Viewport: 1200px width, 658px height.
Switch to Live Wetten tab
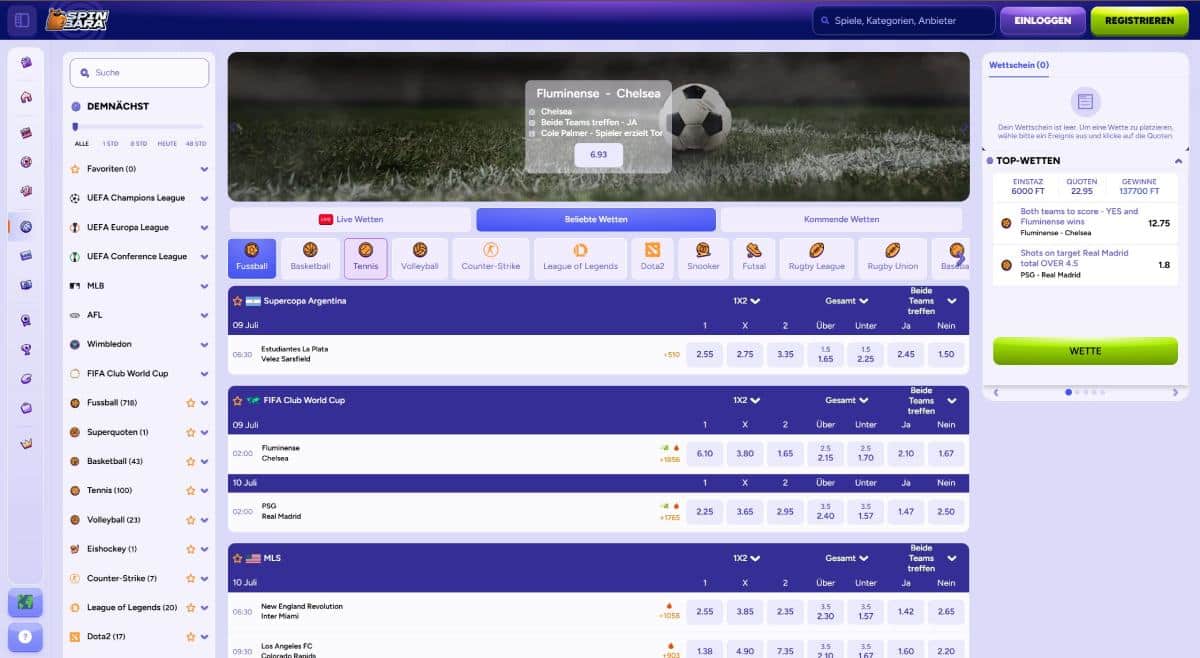[350, 219]
